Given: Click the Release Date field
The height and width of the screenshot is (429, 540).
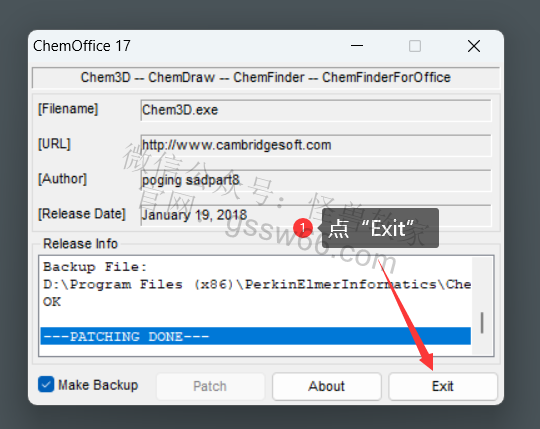Looking at the screenshot, I should point(316,215).
